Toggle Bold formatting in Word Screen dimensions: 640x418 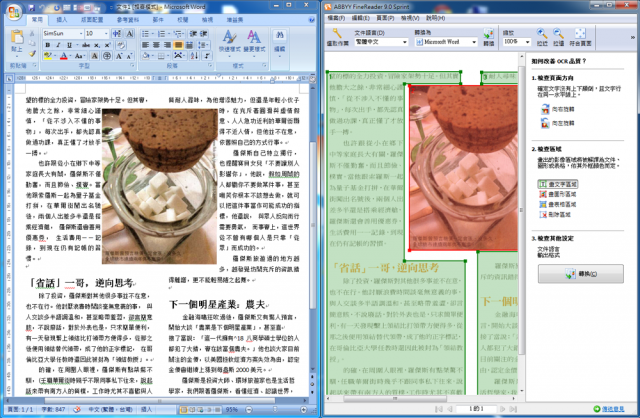pos(48,45)
